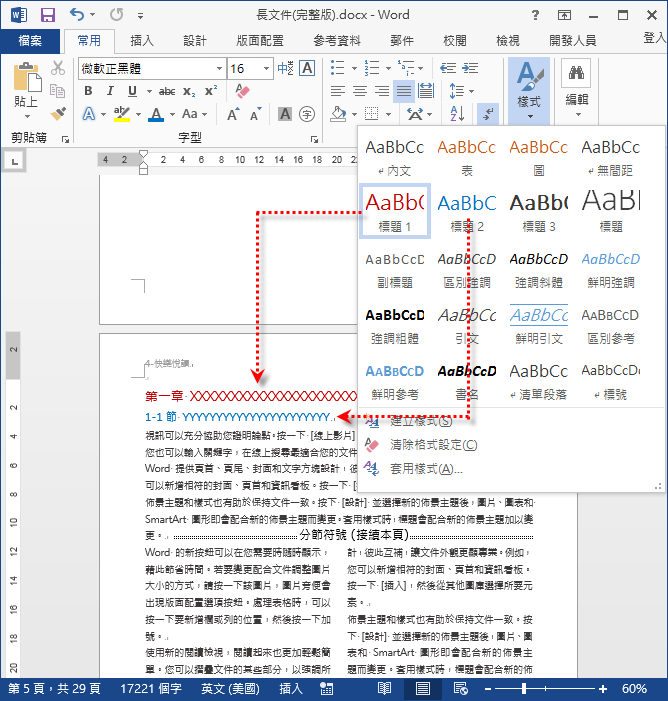This screenshot has height=701, width=668.
Task: Switch to the 校閱 tab
Action: point(455,41)
